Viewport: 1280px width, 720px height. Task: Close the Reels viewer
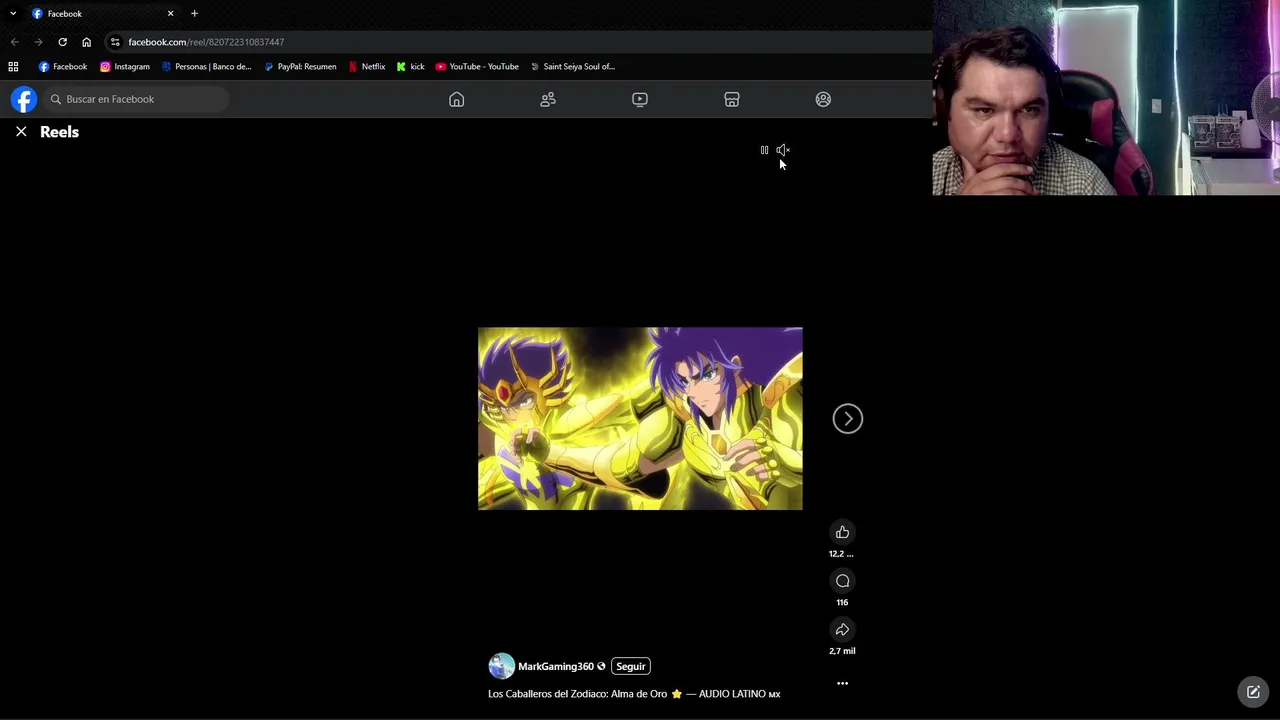coord(21,132)
